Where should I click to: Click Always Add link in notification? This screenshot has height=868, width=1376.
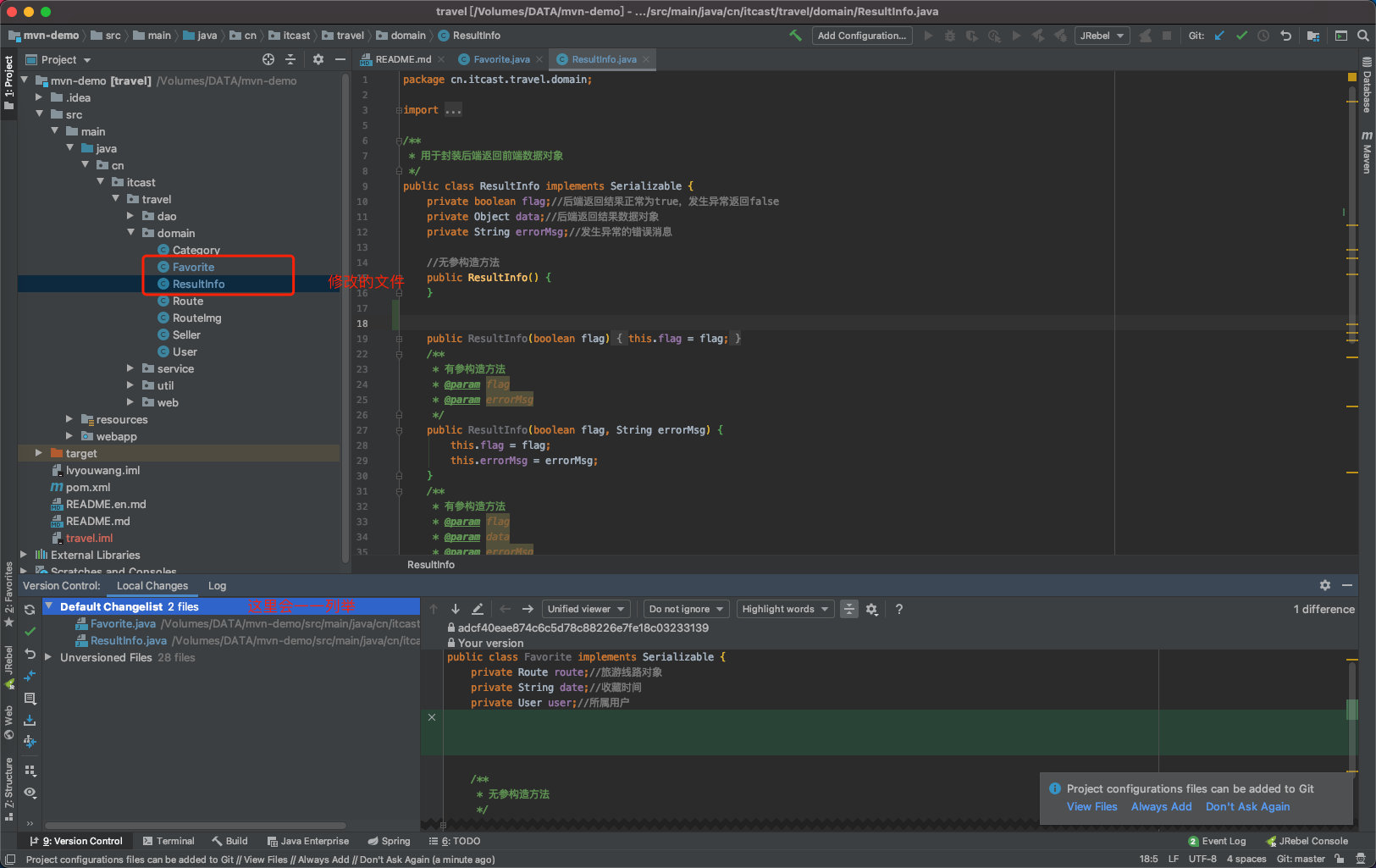pyautogui.click(x=1161, y=806)
